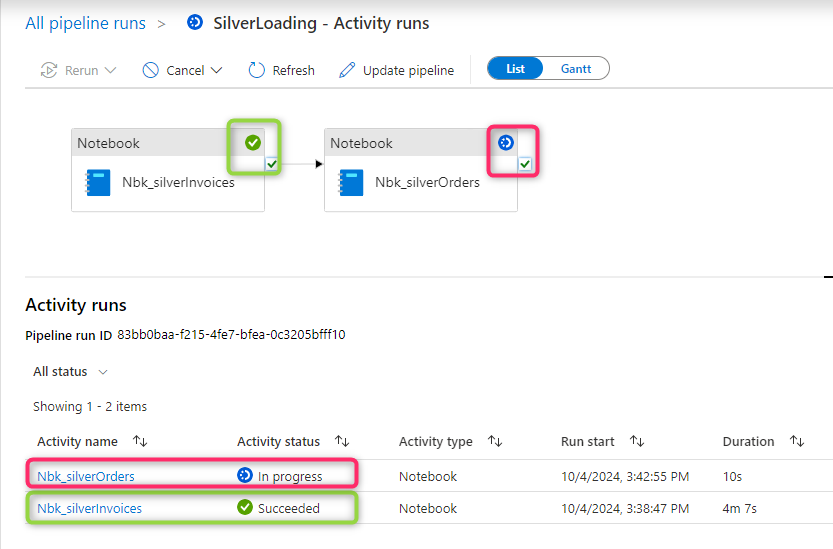
Task: Select the Nbk_silverInvoices activity node label
Action: pos(178,182)
